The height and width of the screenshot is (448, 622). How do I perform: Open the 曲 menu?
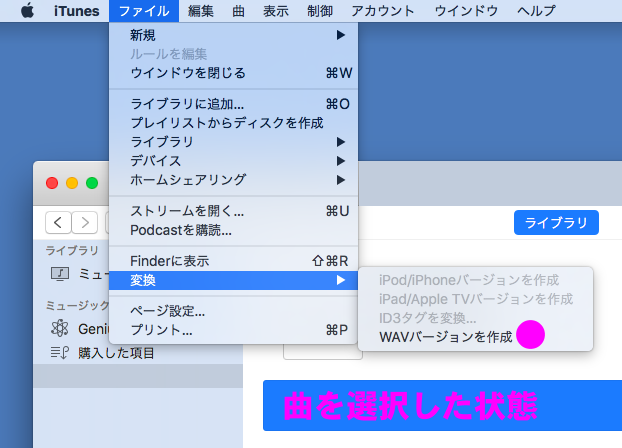click(x=238, y=11)
